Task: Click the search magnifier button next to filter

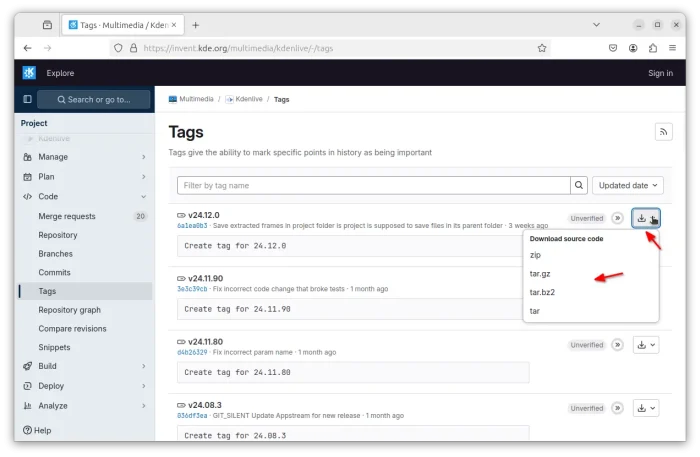Action: click(579, 185)
